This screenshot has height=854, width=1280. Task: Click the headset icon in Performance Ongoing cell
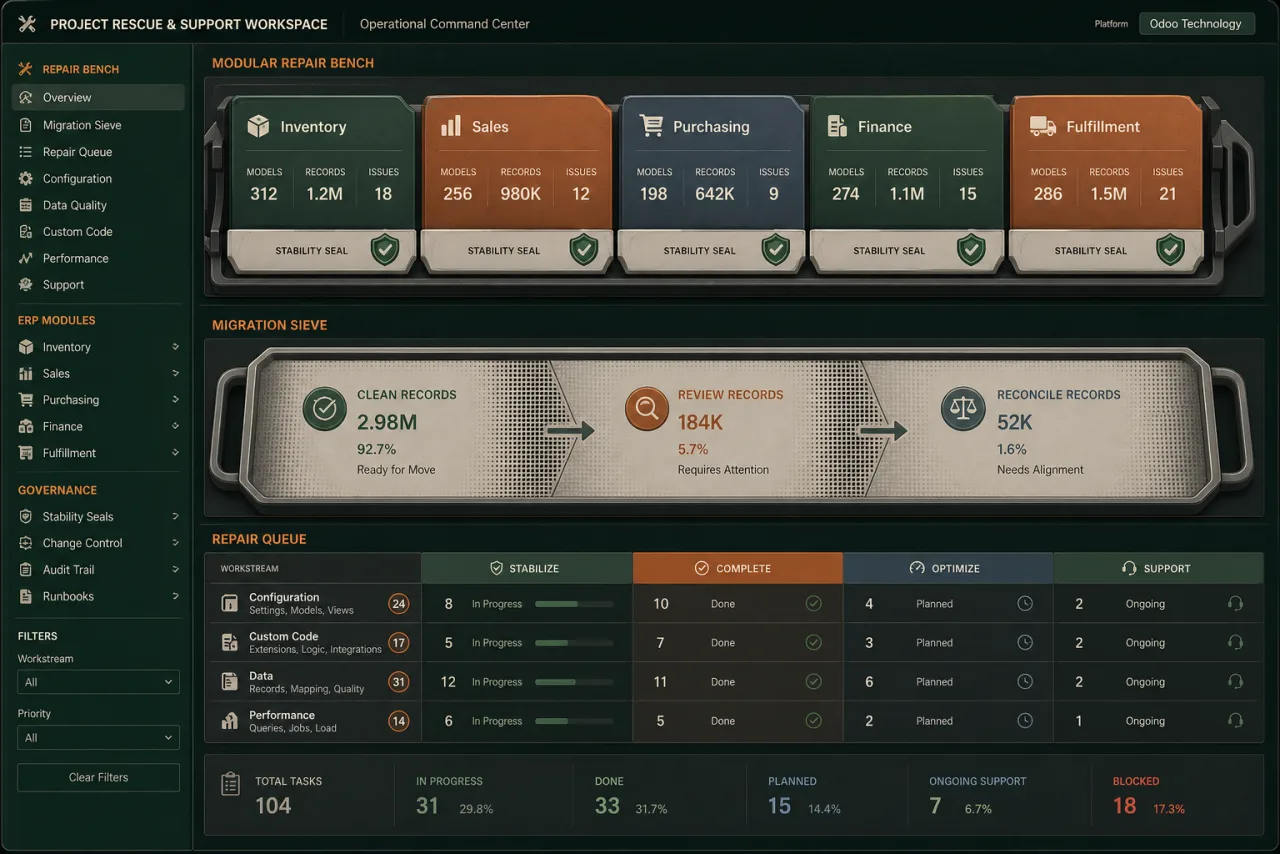1235,720
